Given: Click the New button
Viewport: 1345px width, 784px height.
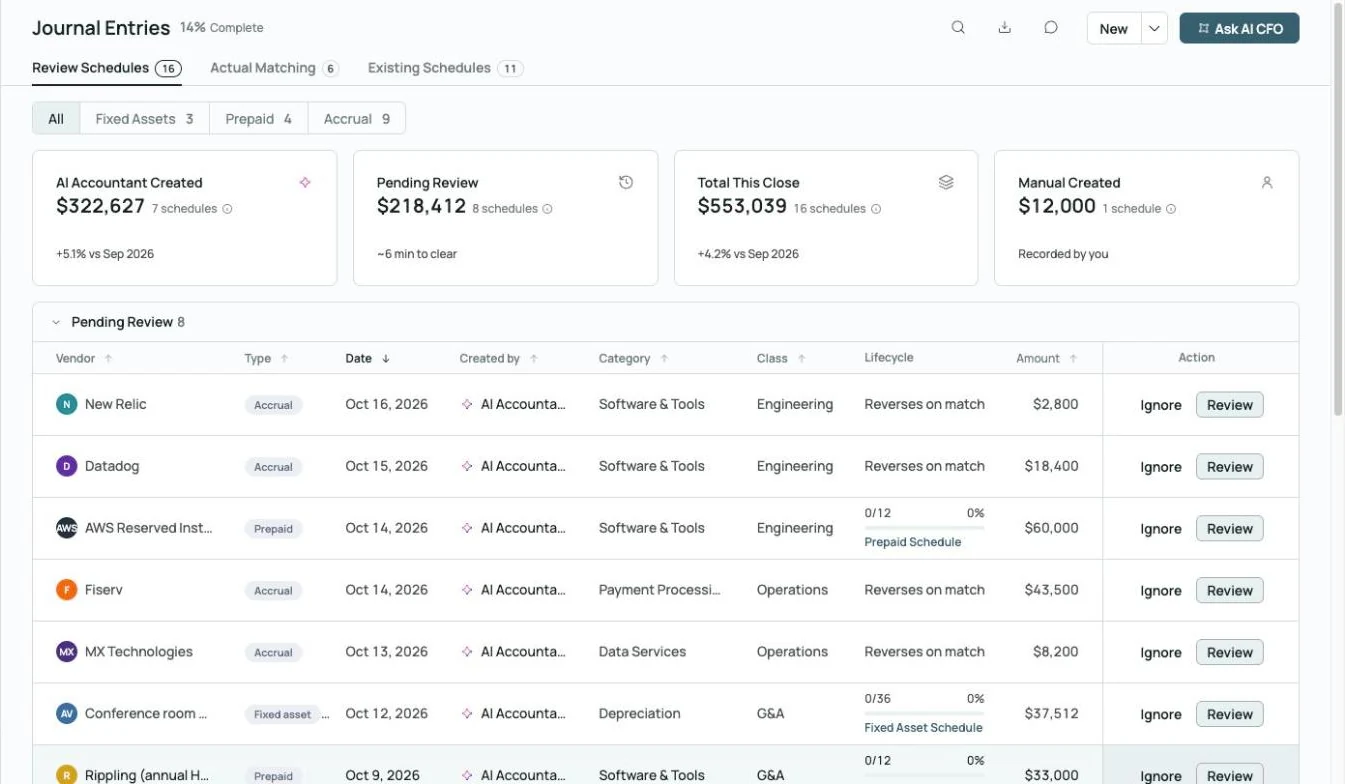Looking at the screenshot, I should point(1114,29).
